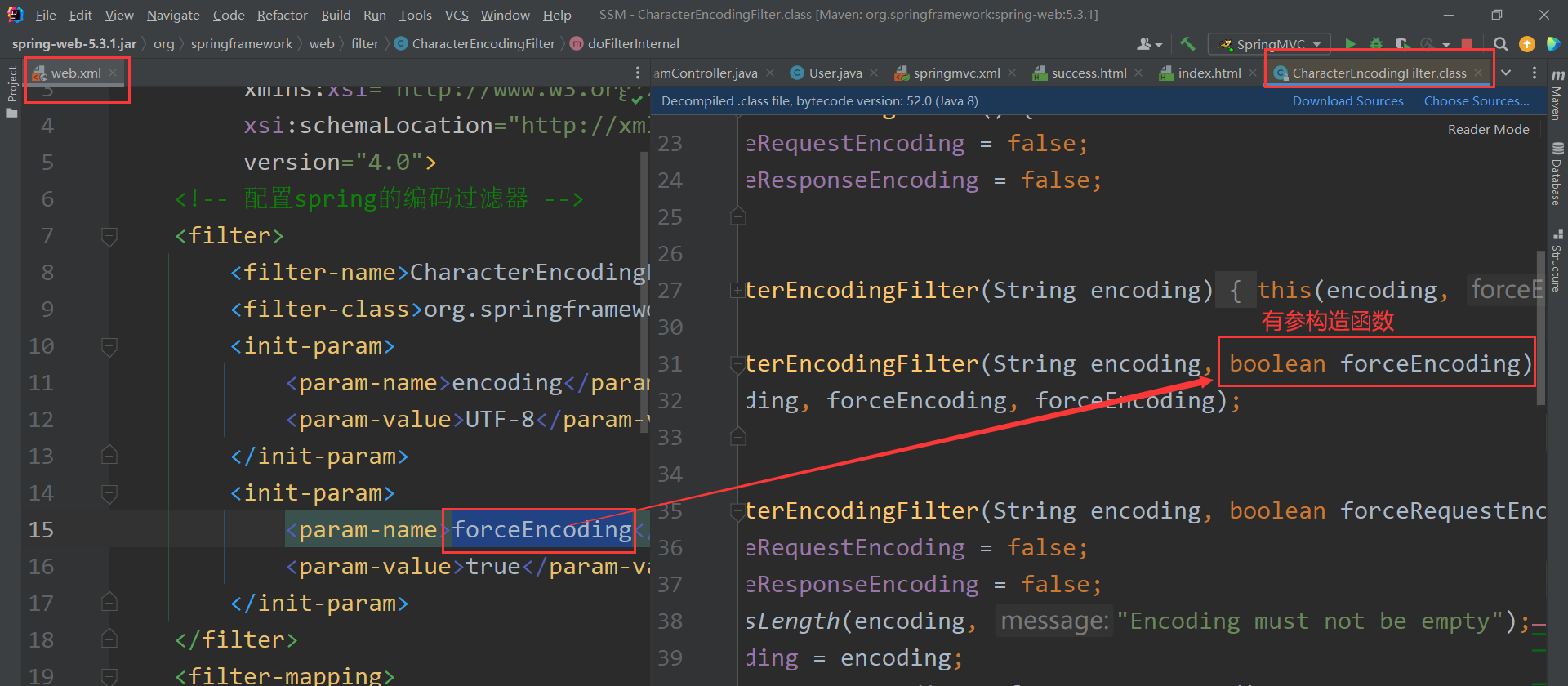Image resolution: width=1568 pixels, height=686 pixels.
Task: Collapse first <init-param> fold on line 10
Action: point(109,347)
